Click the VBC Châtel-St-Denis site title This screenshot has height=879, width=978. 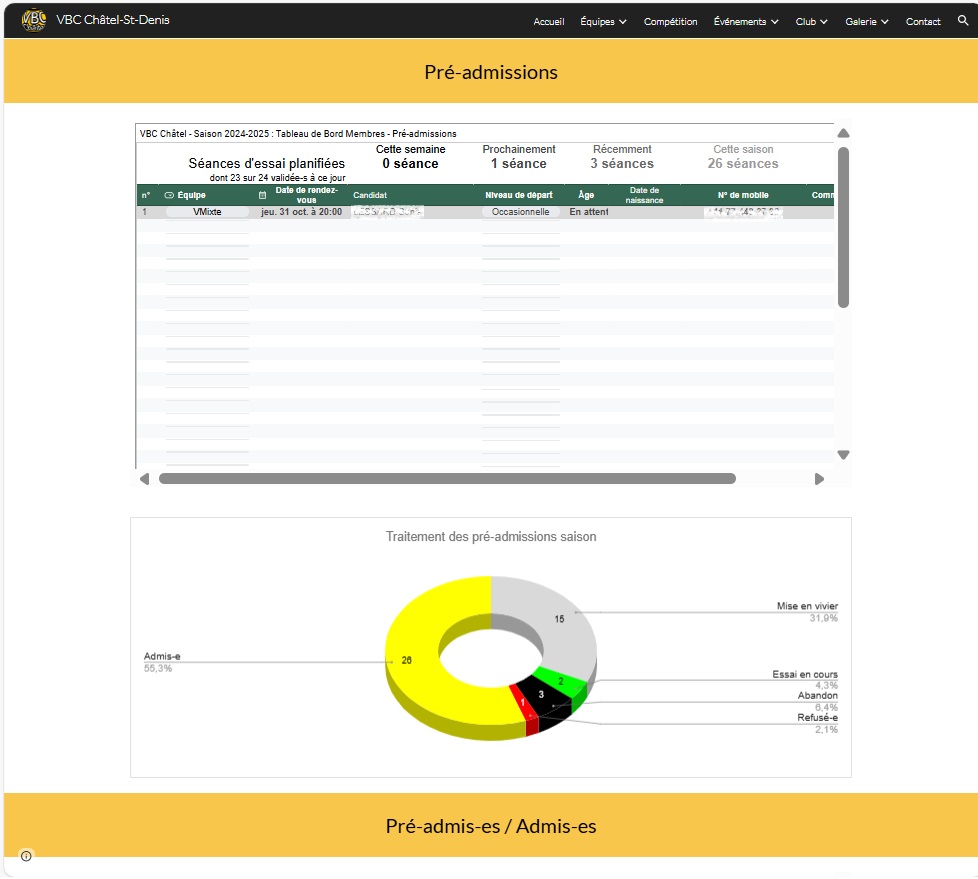click(x=113, y=20)
